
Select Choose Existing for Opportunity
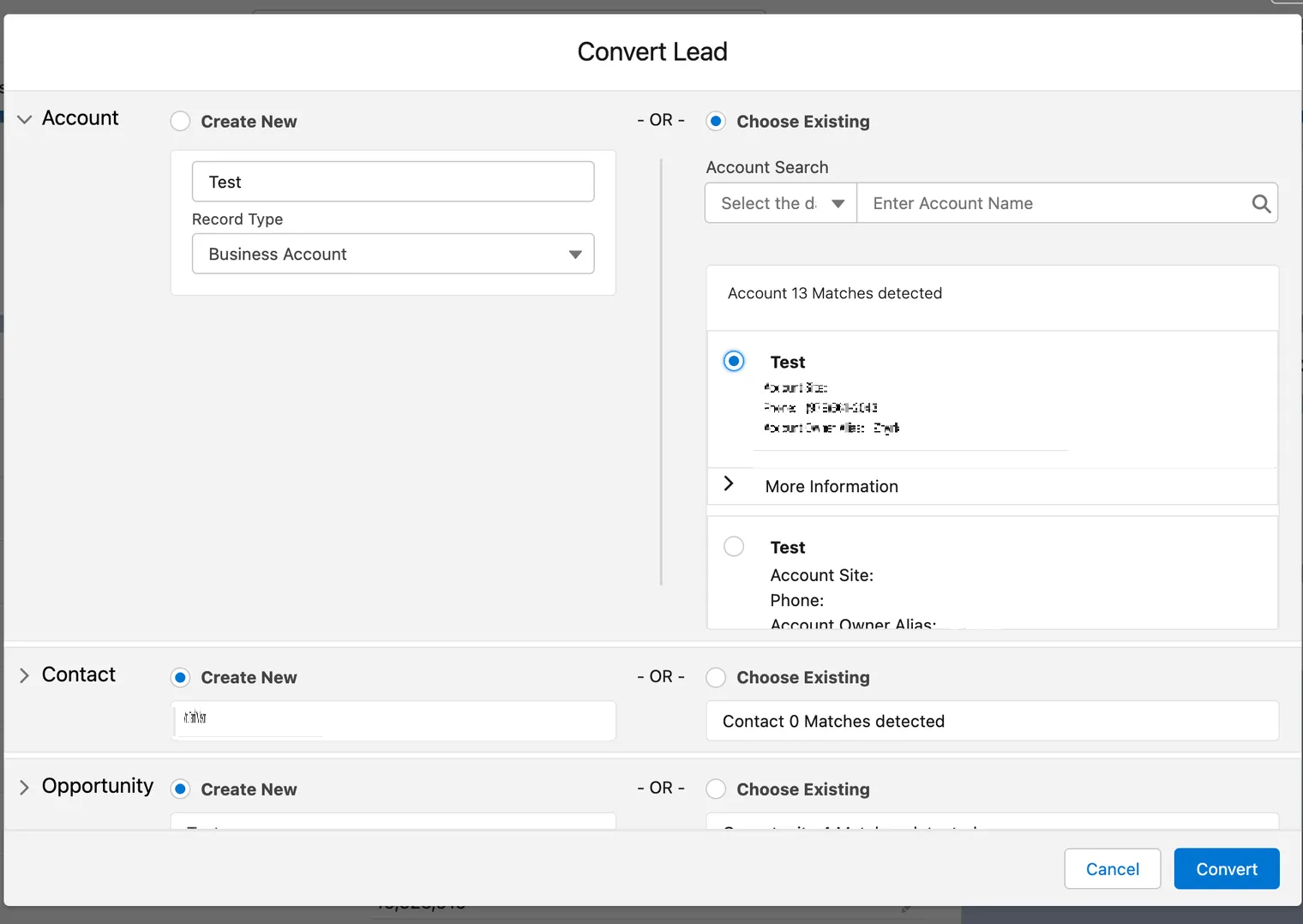pos(716,789)
